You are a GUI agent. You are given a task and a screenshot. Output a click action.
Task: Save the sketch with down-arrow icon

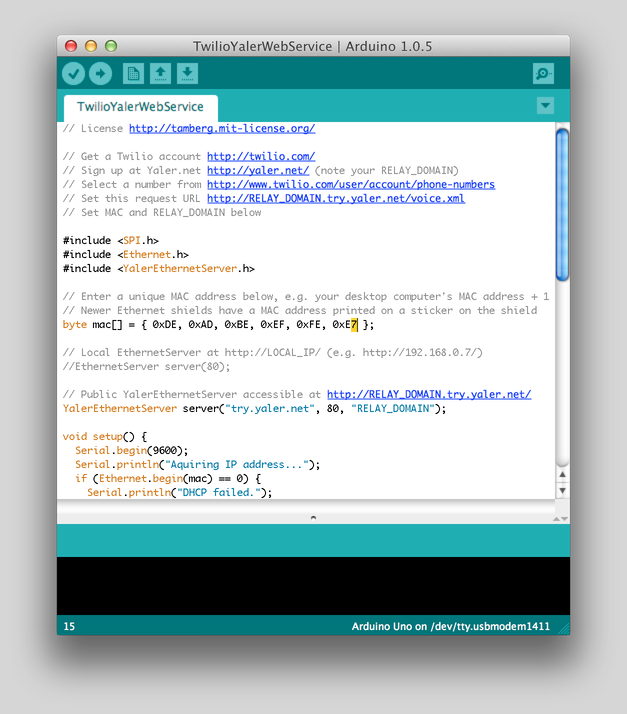(x=187, y=74)
